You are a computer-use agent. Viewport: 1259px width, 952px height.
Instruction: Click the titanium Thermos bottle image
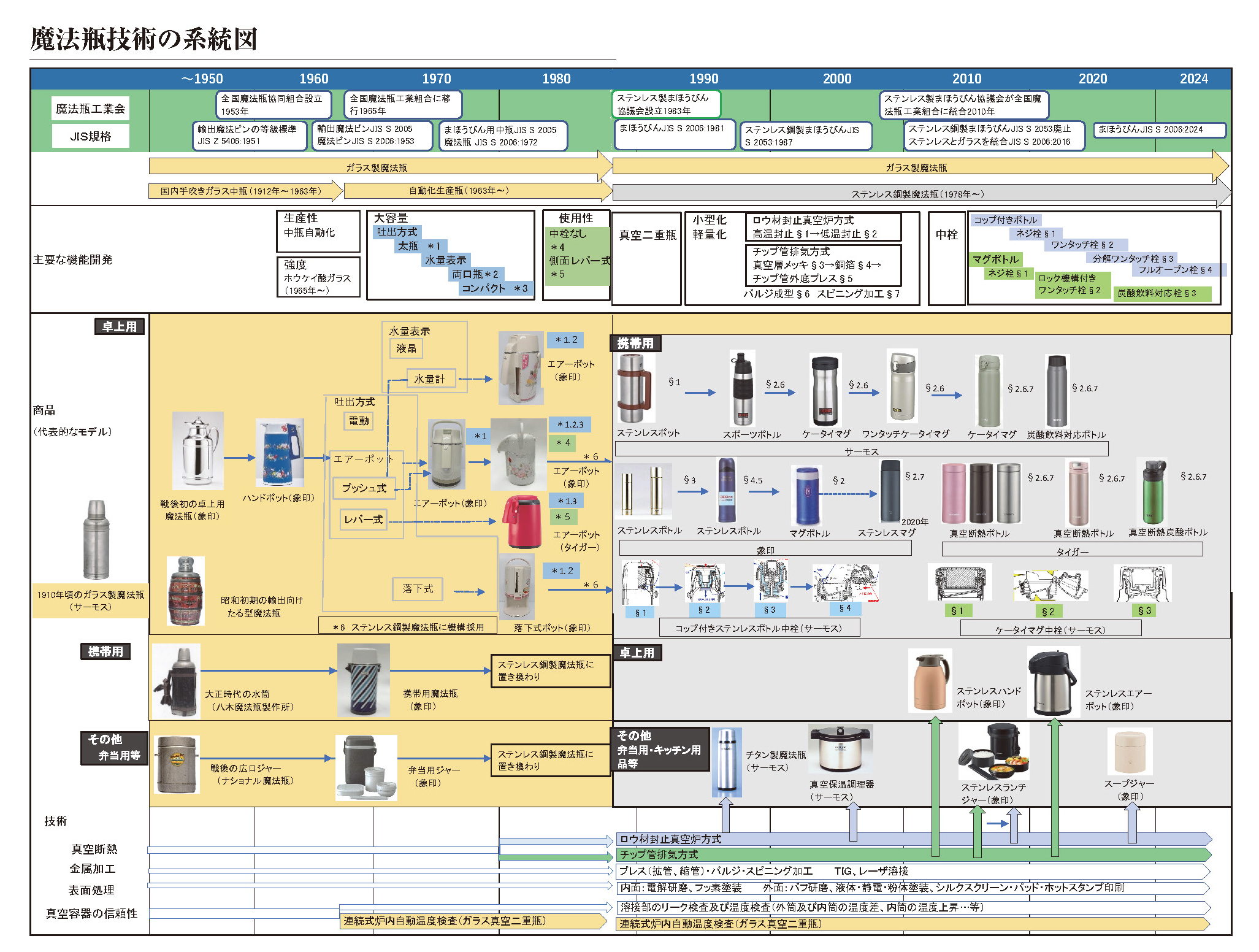[726, 761]
